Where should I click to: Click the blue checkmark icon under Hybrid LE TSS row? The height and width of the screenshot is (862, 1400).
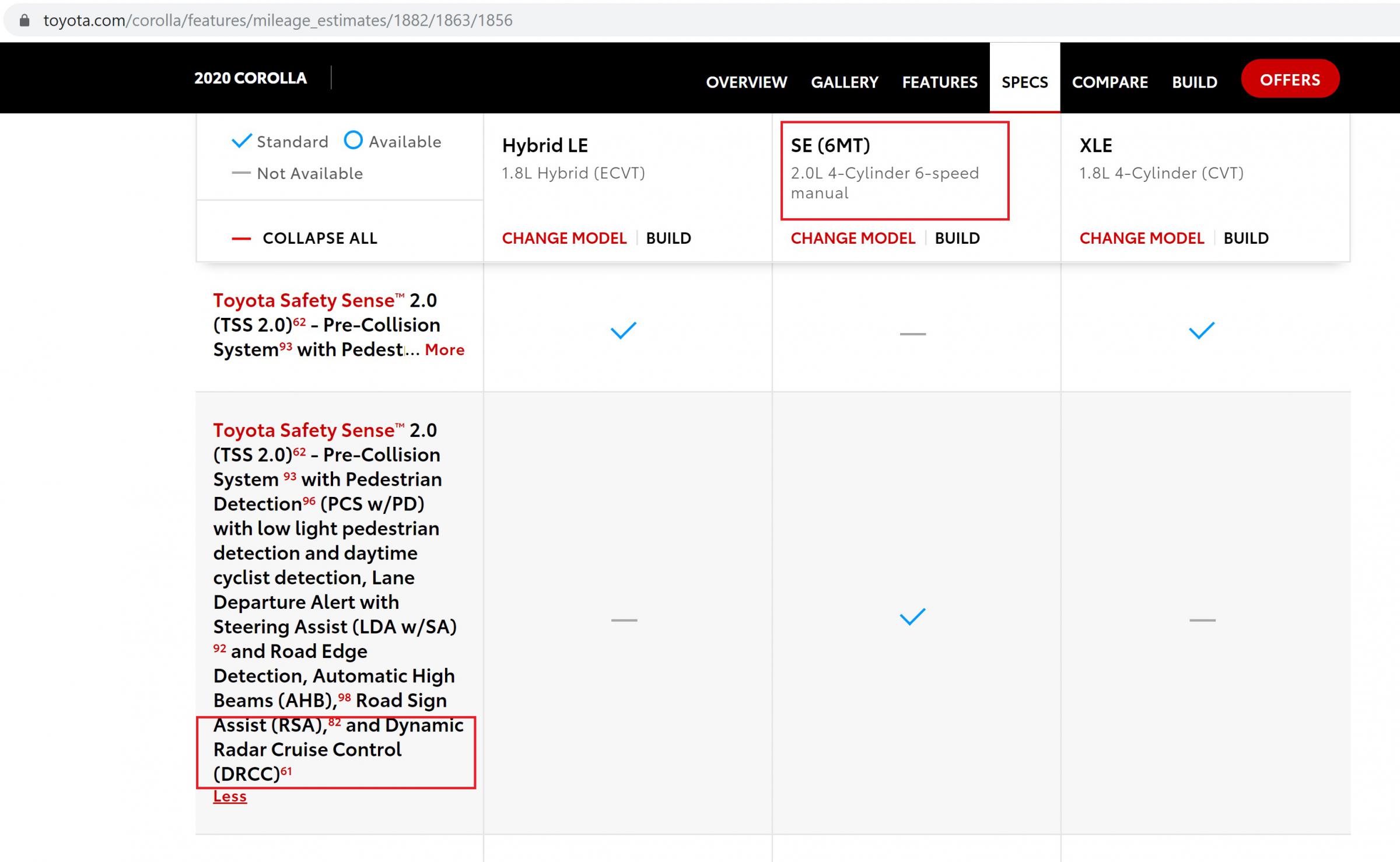pos(623,330)
